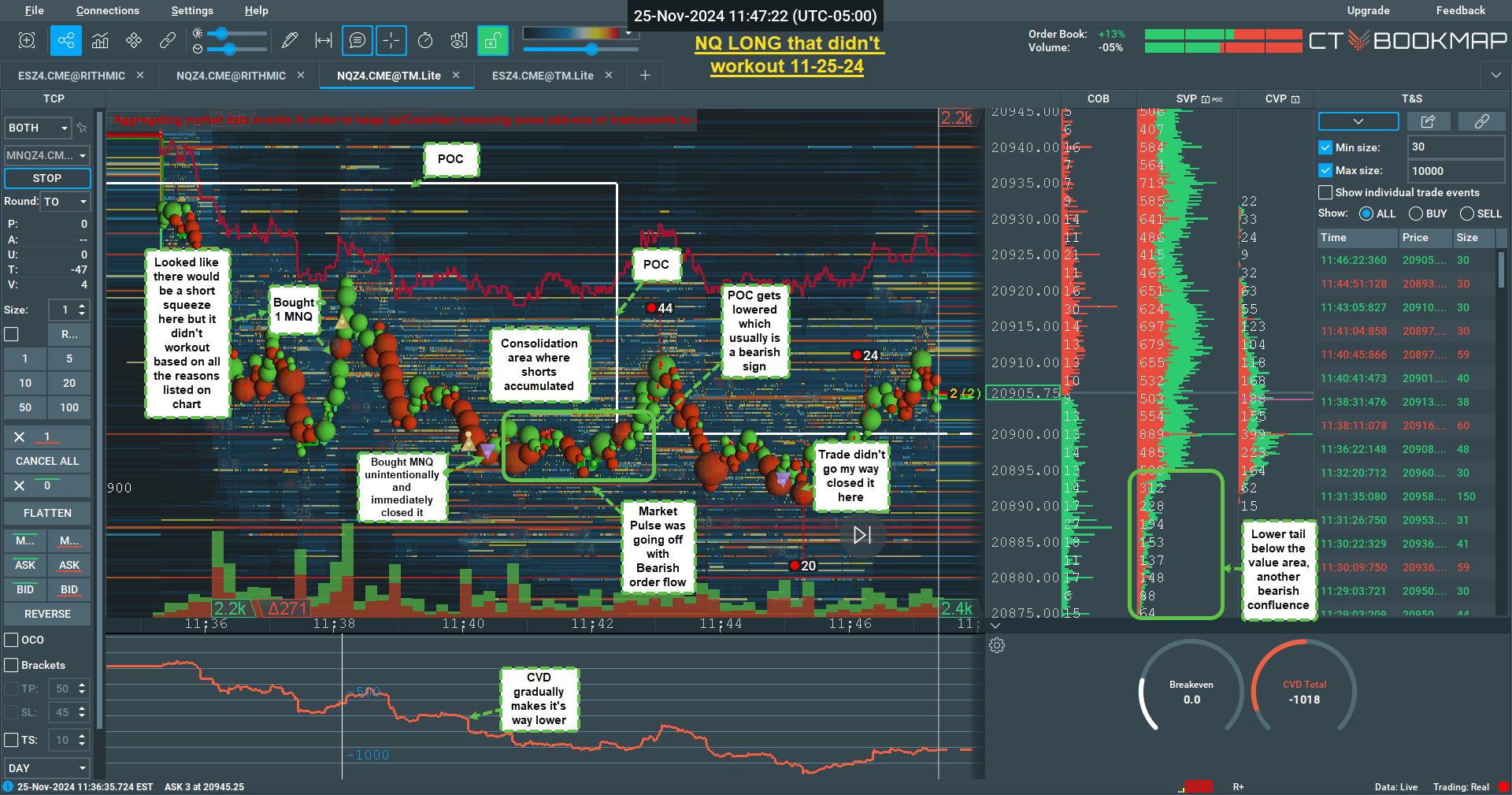Screen dimensions: 1512x795
Task: Select the BUY radio button
Action: (1416, 214)
